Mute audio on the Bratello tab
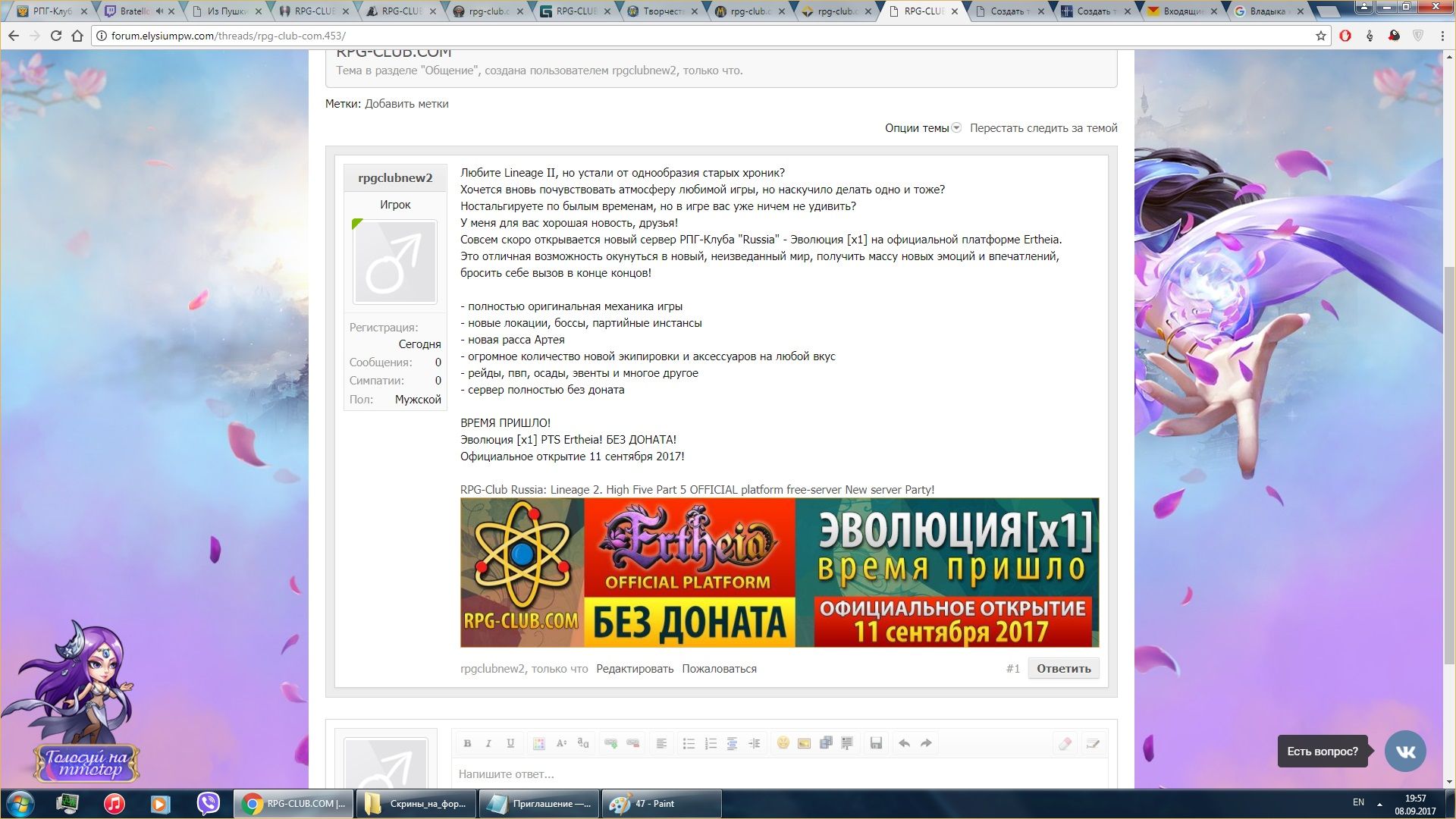Screen dimensions: 1456x819 159,11
